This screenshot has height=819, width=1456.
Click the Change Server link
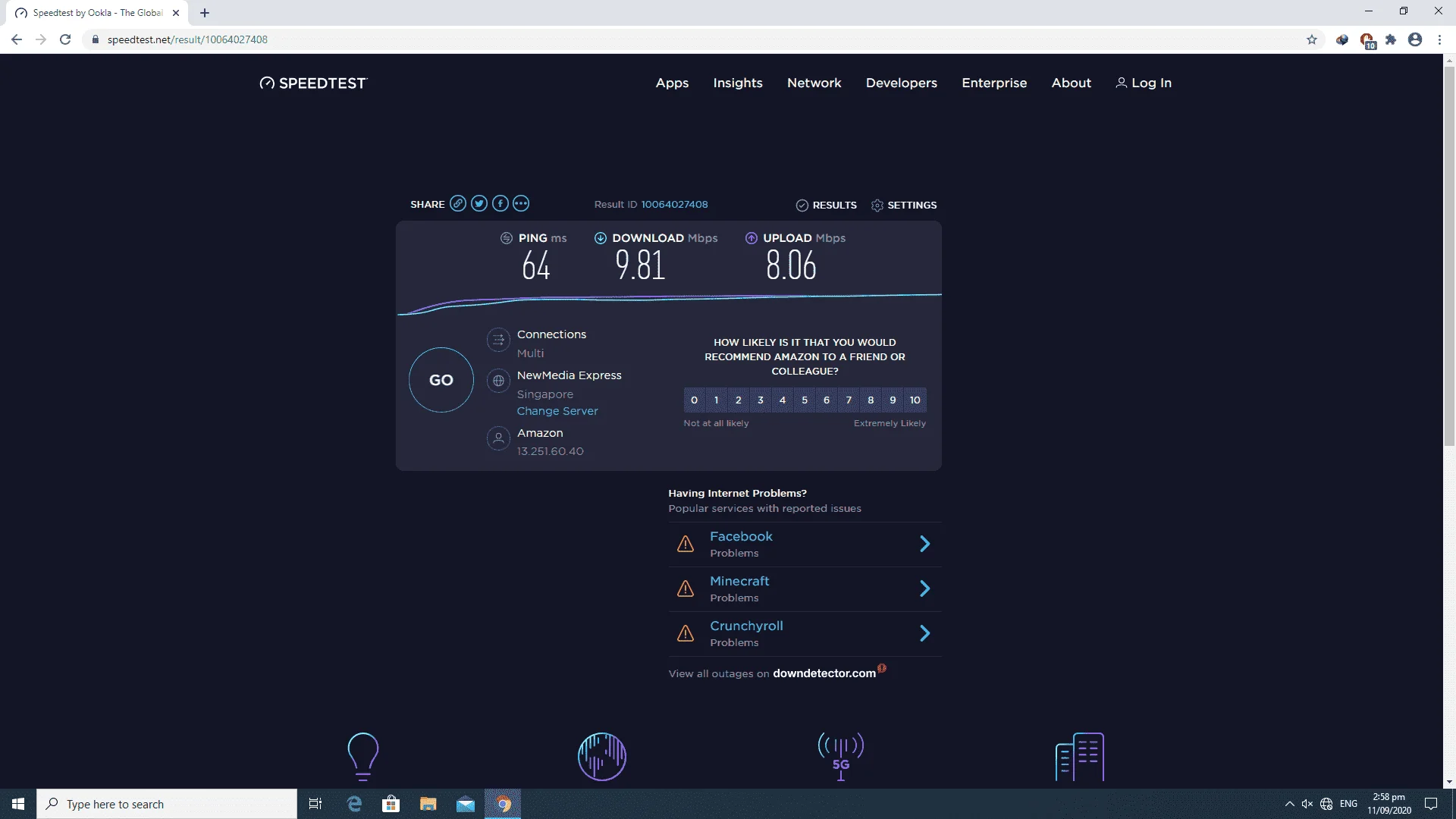(x=557, y=411)
